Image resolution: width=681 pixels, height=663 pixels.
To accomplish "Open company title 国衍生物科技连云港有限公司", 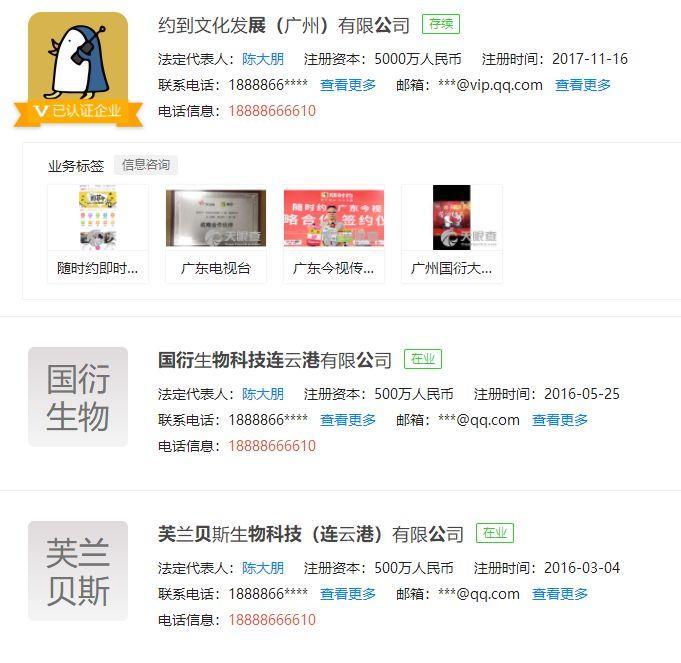I will click(x=275, y=360).
